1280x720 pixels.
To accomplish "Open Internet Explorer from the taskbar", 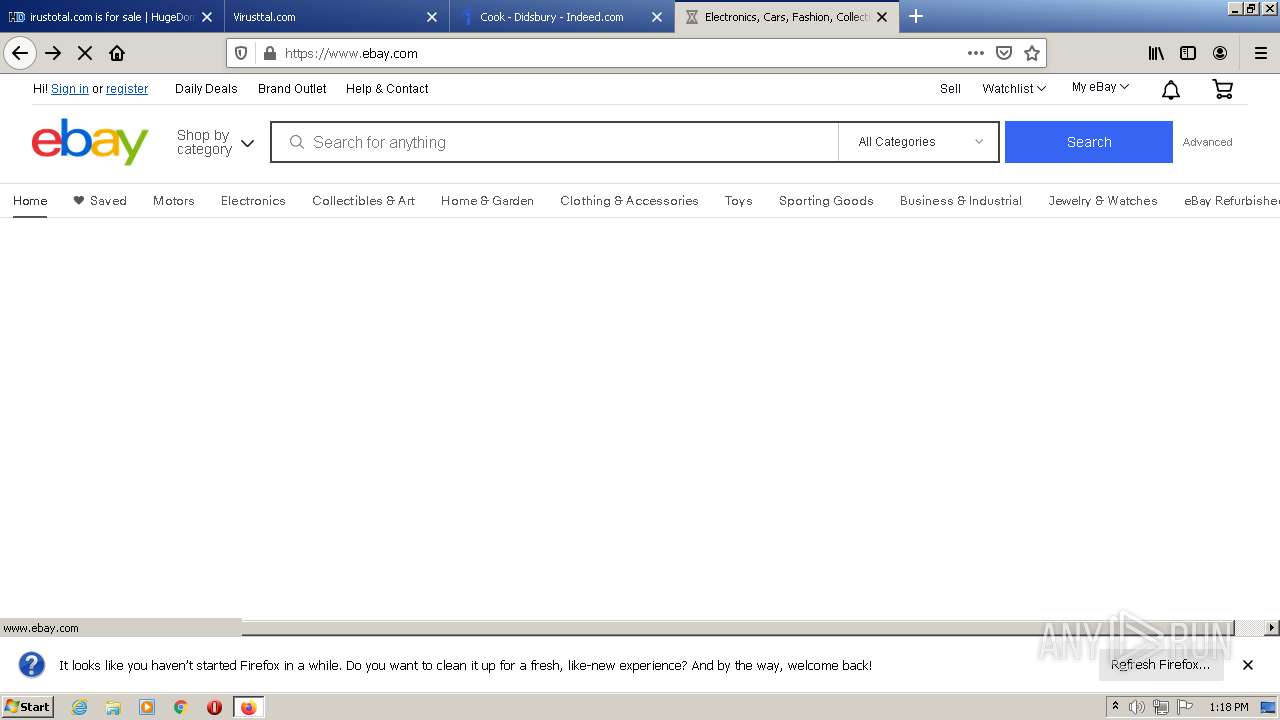I will [x=80, y=707].
